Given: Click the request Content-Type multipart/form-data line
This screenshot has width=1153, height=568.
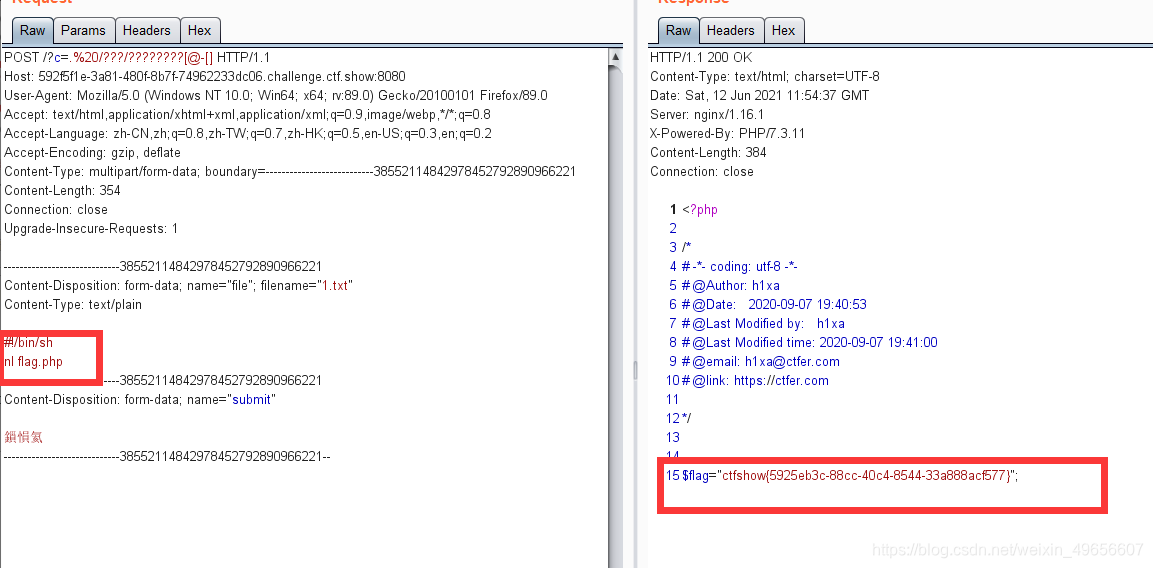Looking at the screenshot, I should click(x=290, y=172).
